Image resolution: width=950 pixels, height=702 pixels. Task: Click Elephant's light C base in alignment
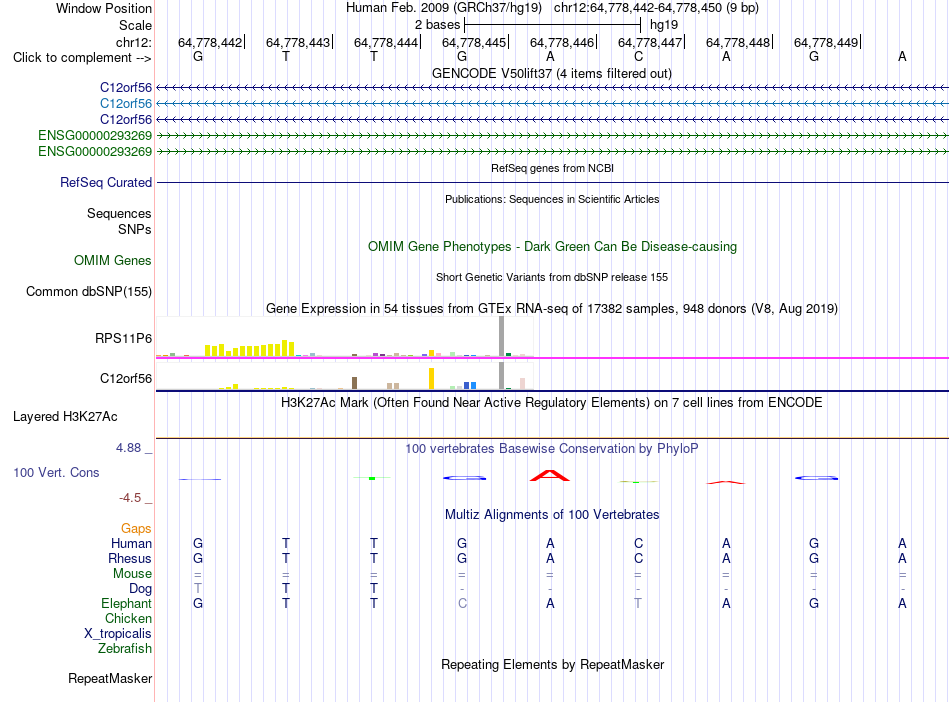pos(462,603)
